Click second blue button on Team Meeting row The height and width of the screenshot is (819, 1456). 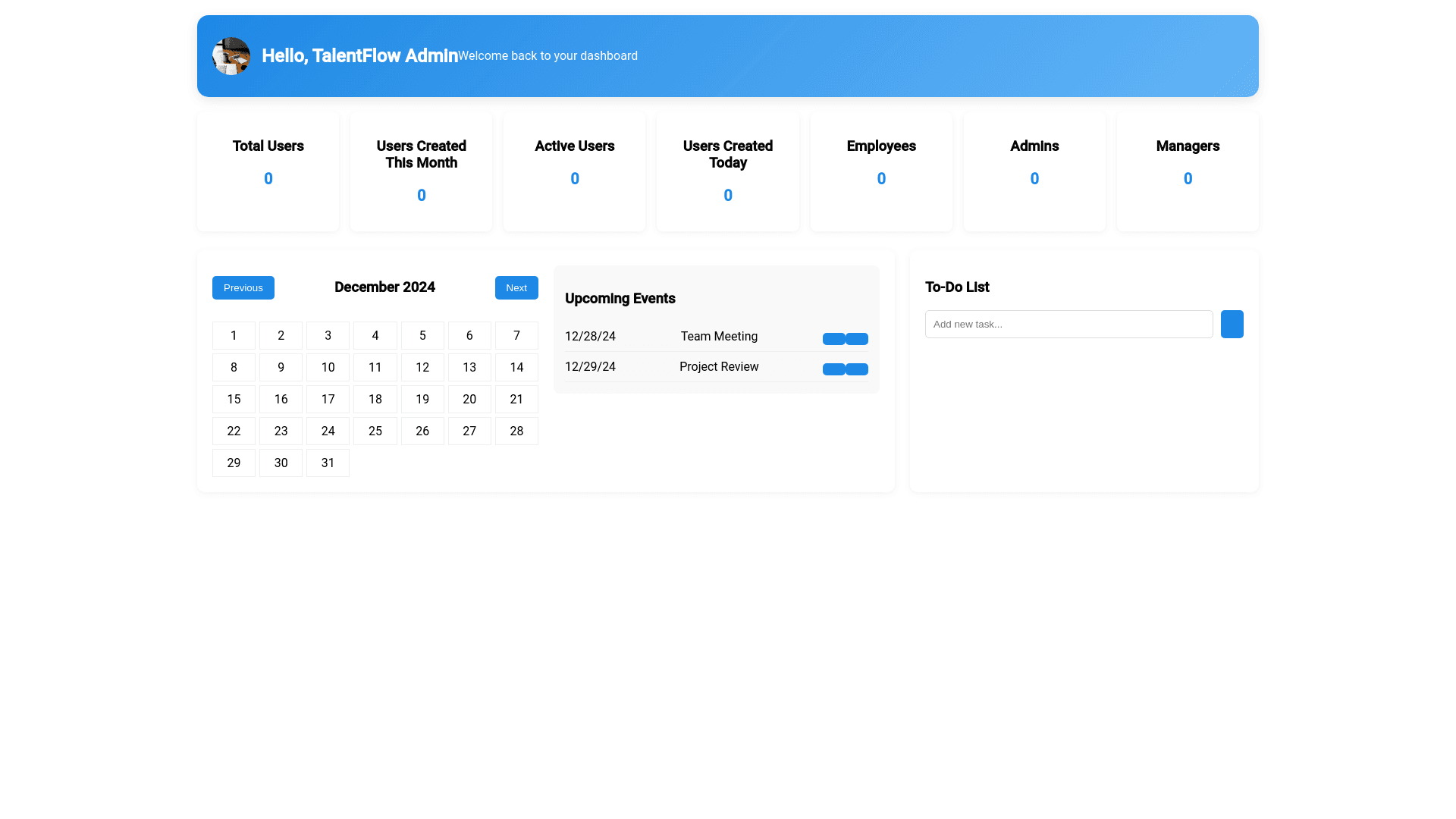pyautogui.click(x=857, y=339)
